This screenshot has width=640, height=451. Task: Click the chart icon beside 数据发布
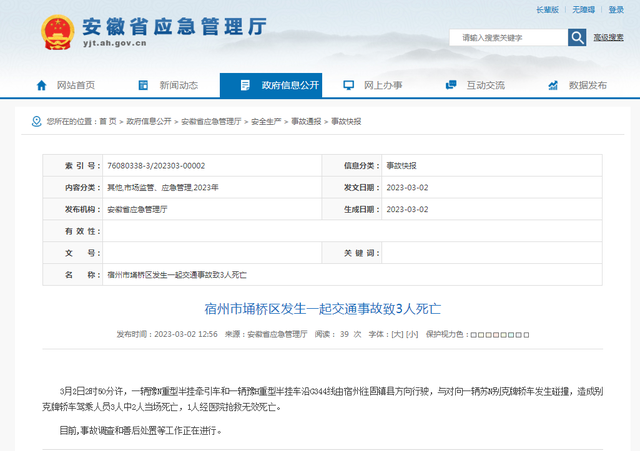coord(553,85)
